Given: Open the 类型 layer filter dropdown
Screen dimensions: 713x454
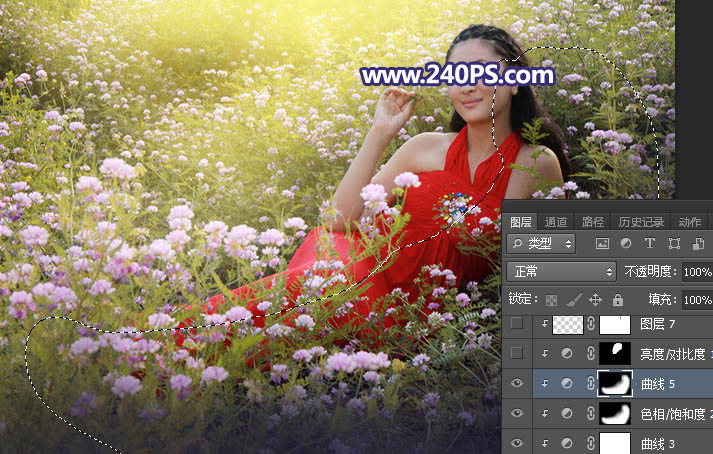Looking at the screenshot, I should pos(542,244).
